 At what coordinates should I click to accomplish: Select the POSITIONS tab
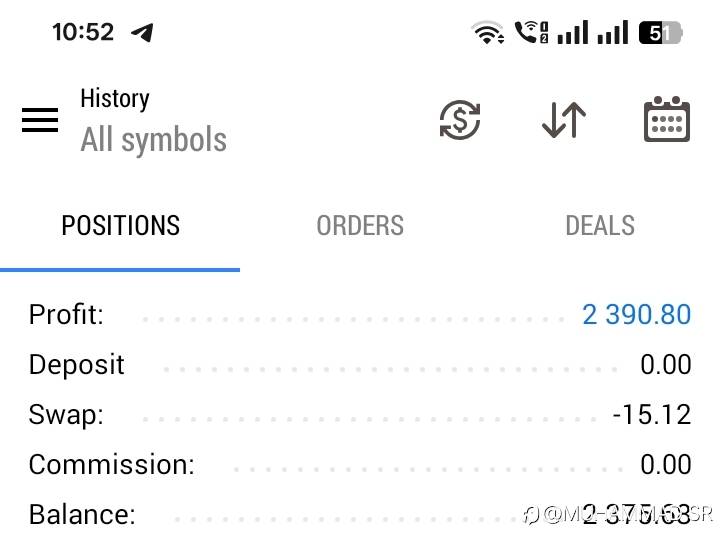[120, 226]
